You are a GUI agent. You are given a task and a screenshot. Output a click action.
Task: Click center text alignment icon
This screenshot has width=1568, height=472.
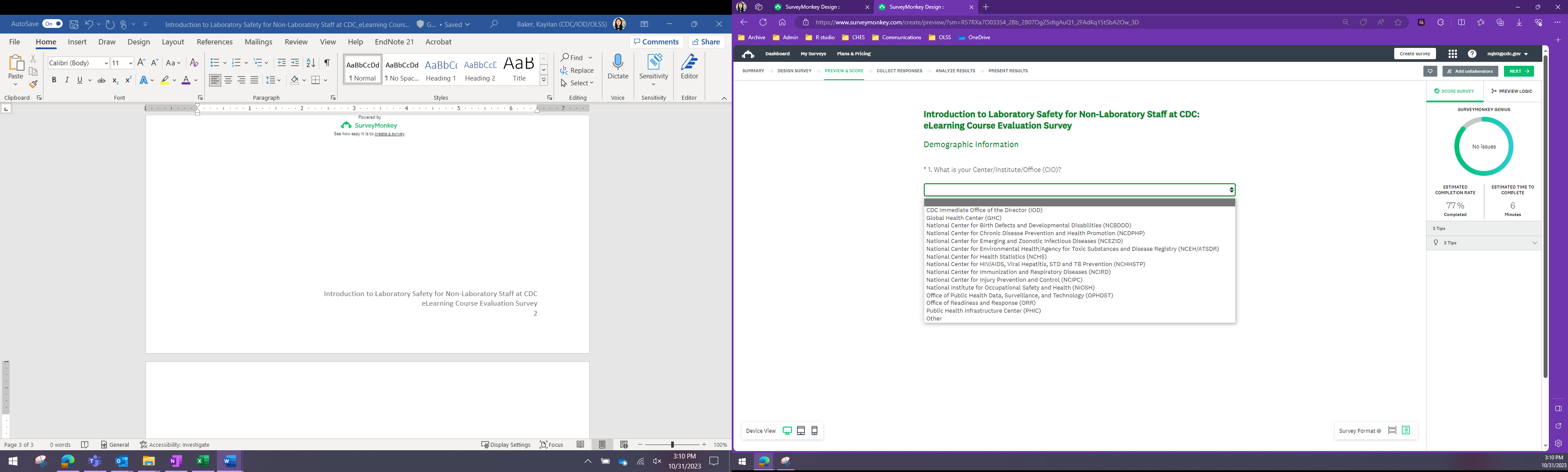tap(228, 80)
